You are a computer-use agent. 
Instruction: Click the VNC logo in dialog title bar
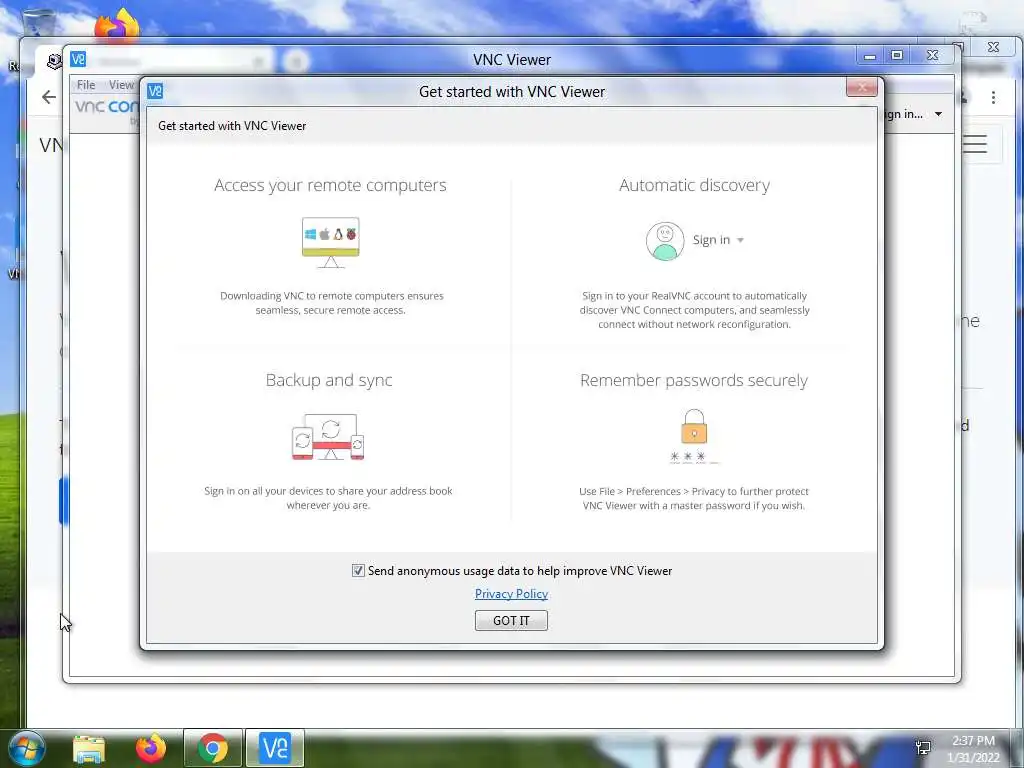coord(155,91)
